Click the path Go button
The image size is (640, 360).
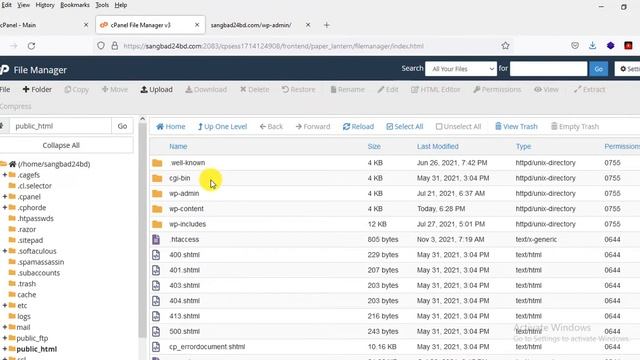(x=122, y=126)
